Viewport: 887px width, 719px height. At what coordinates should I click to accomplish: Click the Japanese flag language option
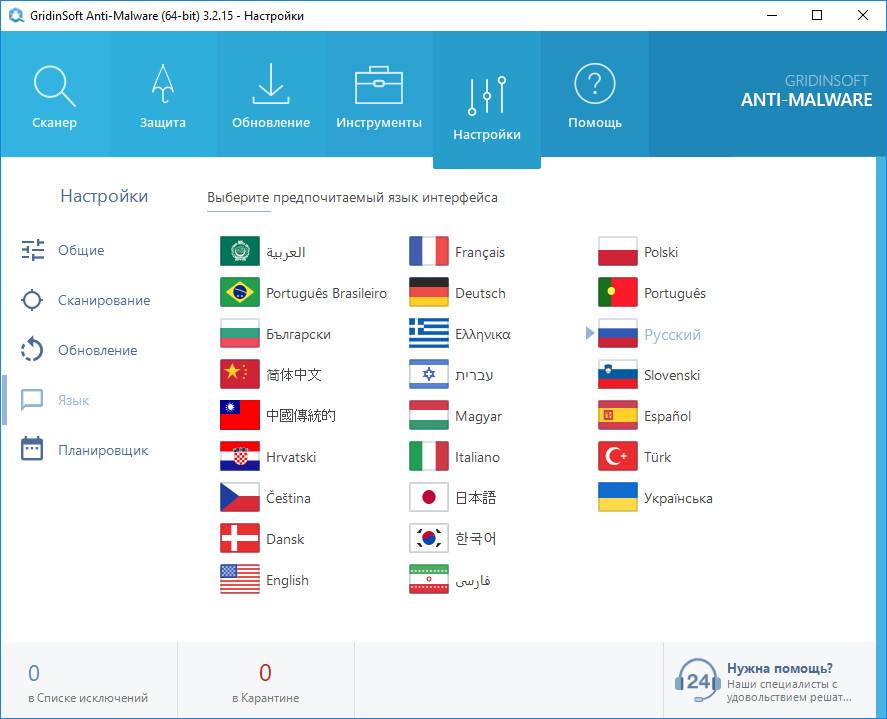[x=429, y=497]
